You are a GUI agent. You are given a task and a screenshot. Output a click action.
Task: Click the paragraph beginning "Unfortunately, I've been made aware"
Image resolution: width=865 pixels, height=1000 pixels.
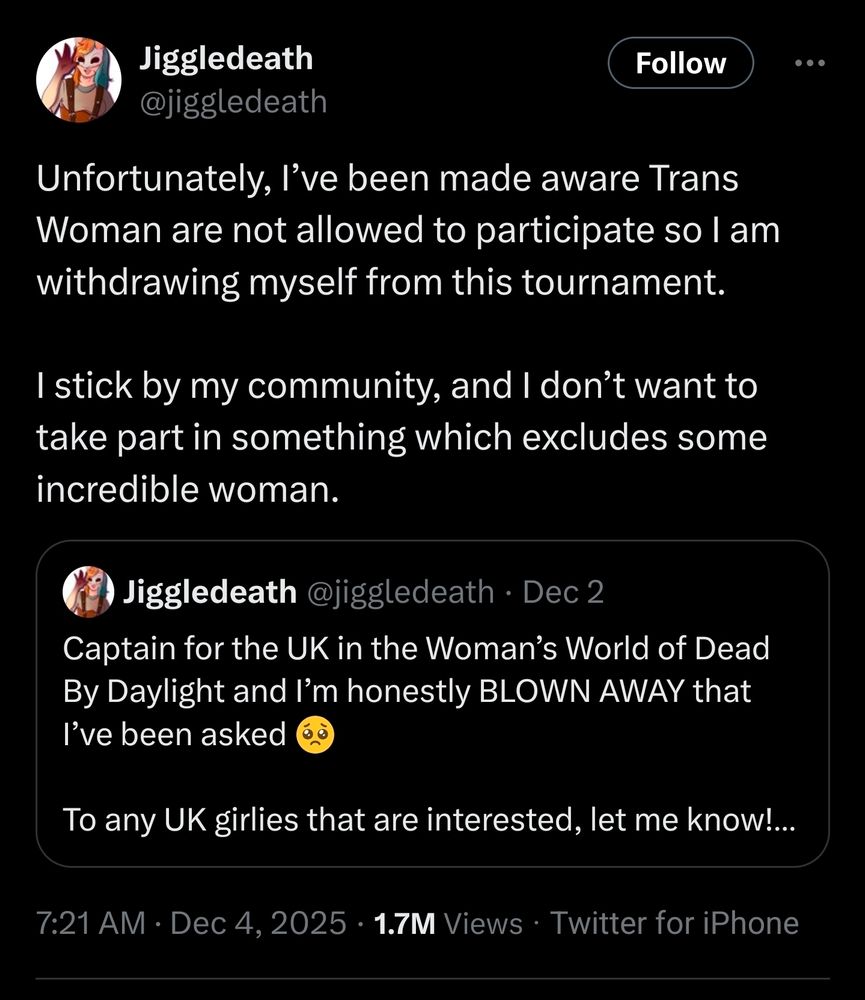[x=406, y=231]
